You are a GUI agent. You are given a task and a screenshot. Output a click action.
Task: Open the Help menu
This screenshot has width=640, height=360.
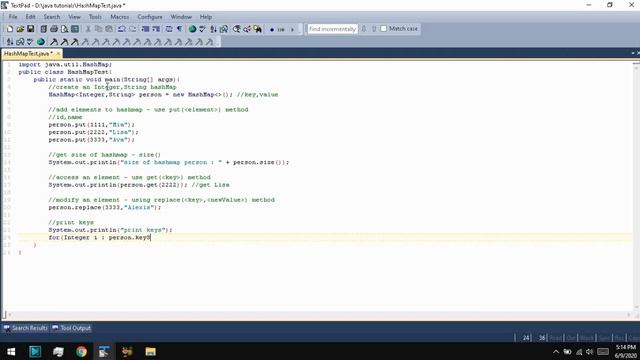206,17
